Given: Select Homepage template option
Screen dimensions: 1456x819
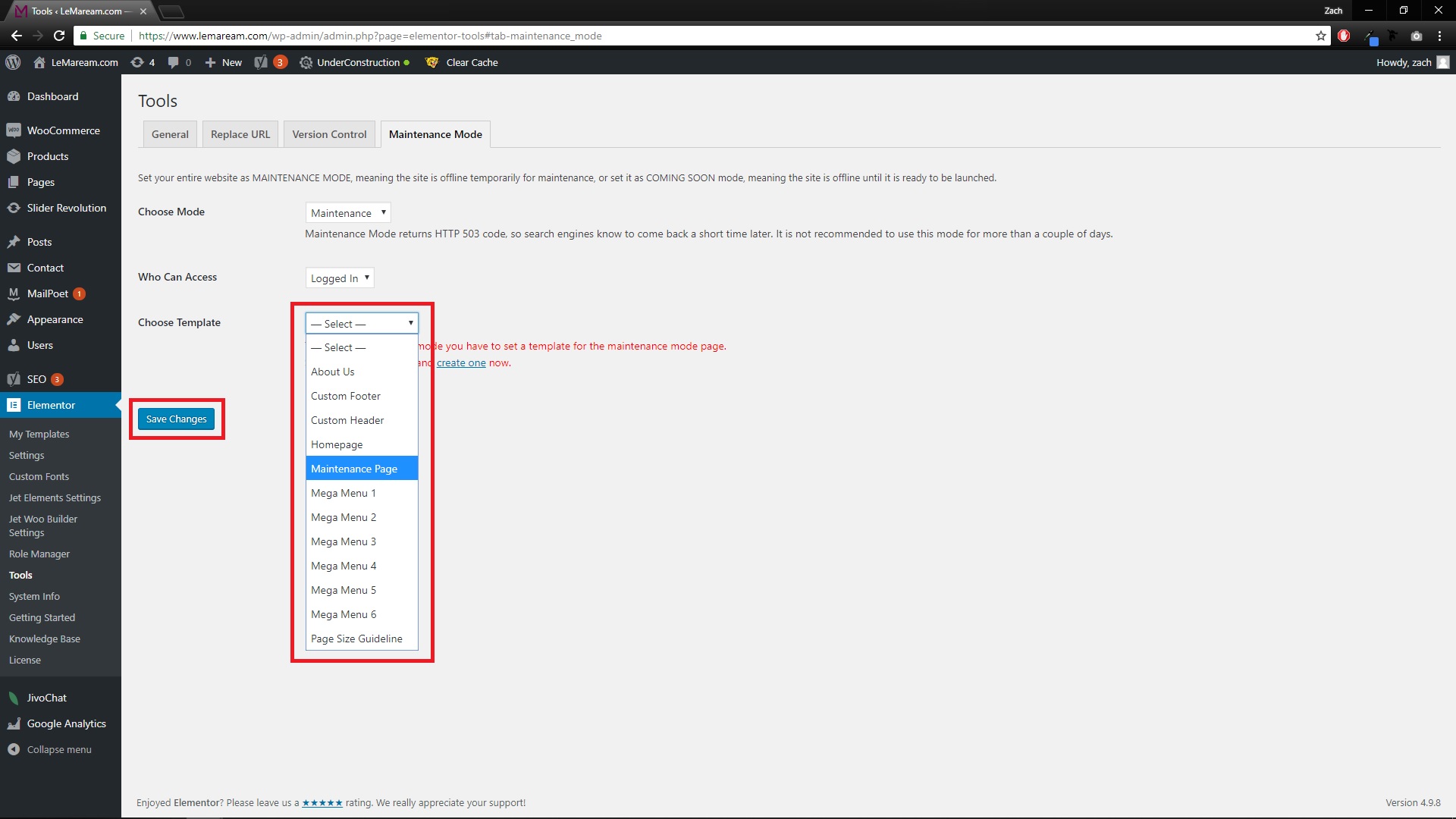Looking at the screenshot, I should [362, 444].
